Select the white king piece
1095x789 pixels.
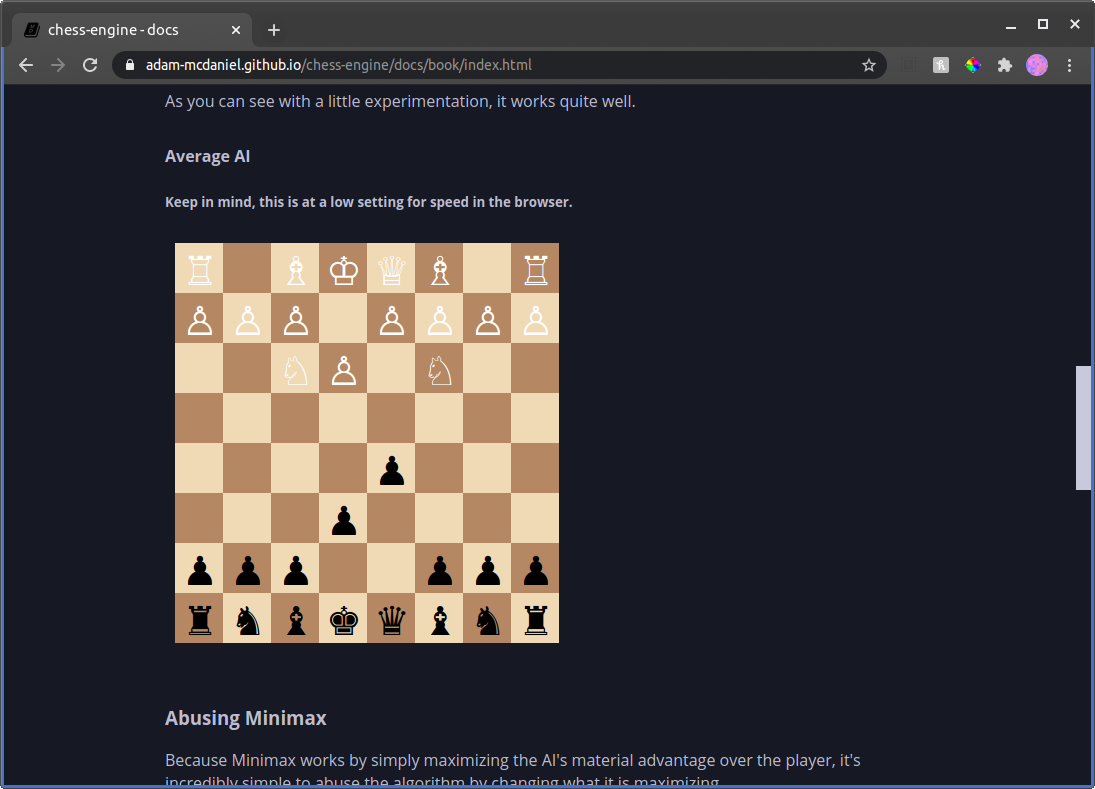click(x=344, y=269)
